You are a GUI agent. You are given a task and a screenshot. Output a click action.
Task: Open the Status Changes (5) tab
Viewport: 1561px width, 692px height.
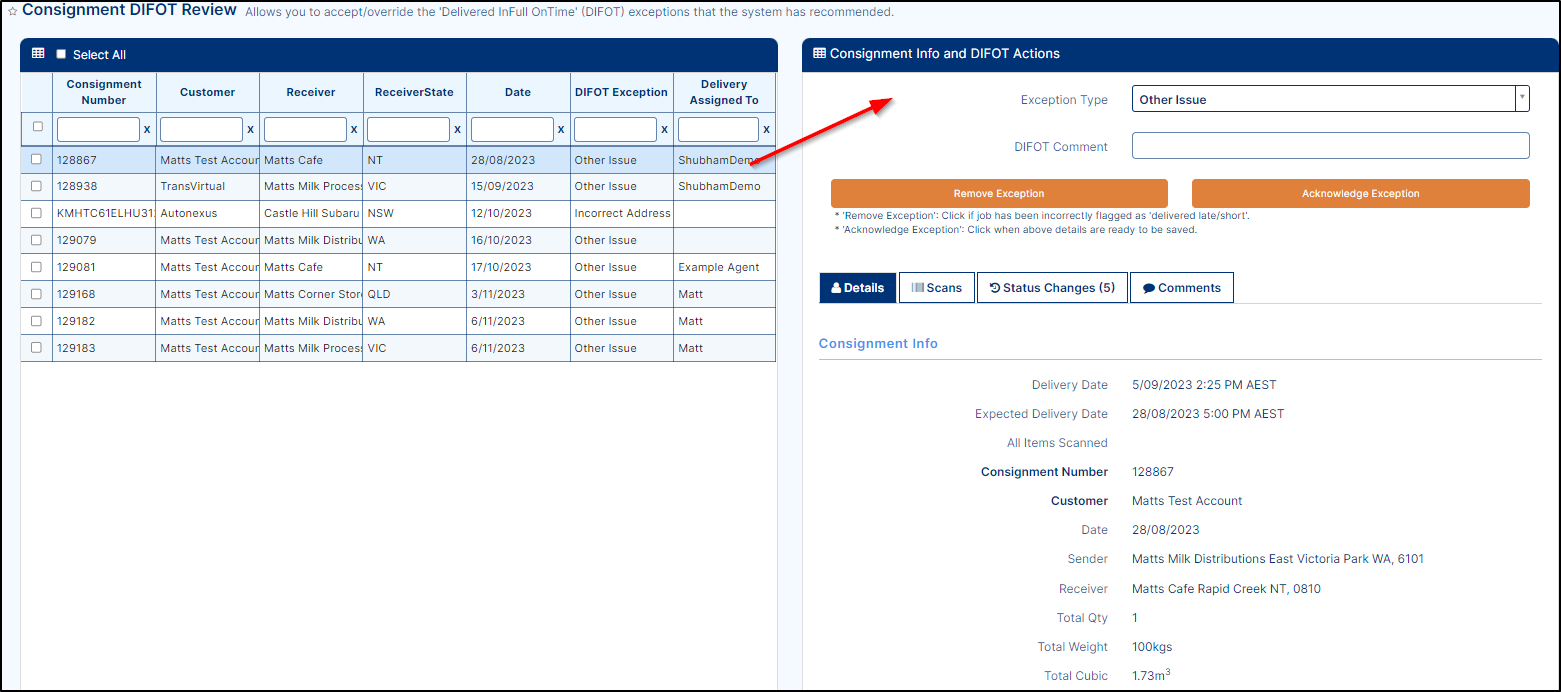click(1051, 288)
